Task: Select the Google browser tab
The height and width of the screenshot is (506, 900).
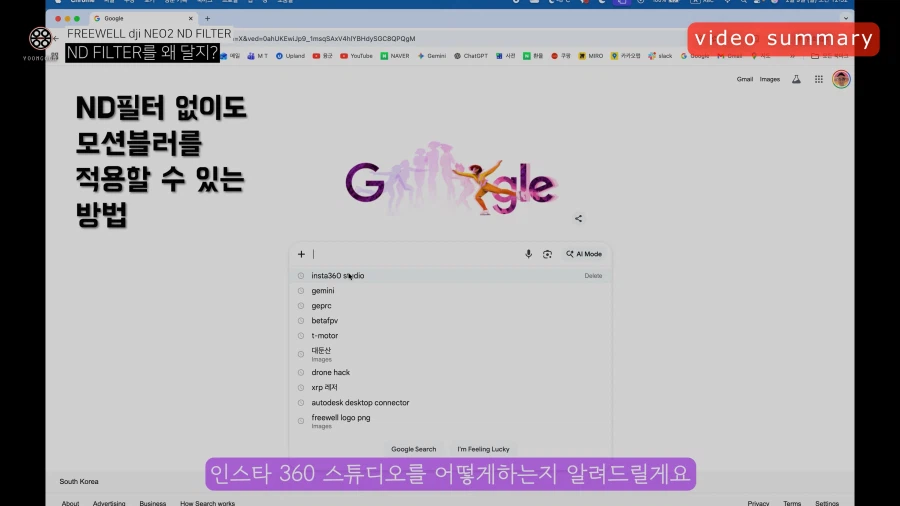Action: 143,18
